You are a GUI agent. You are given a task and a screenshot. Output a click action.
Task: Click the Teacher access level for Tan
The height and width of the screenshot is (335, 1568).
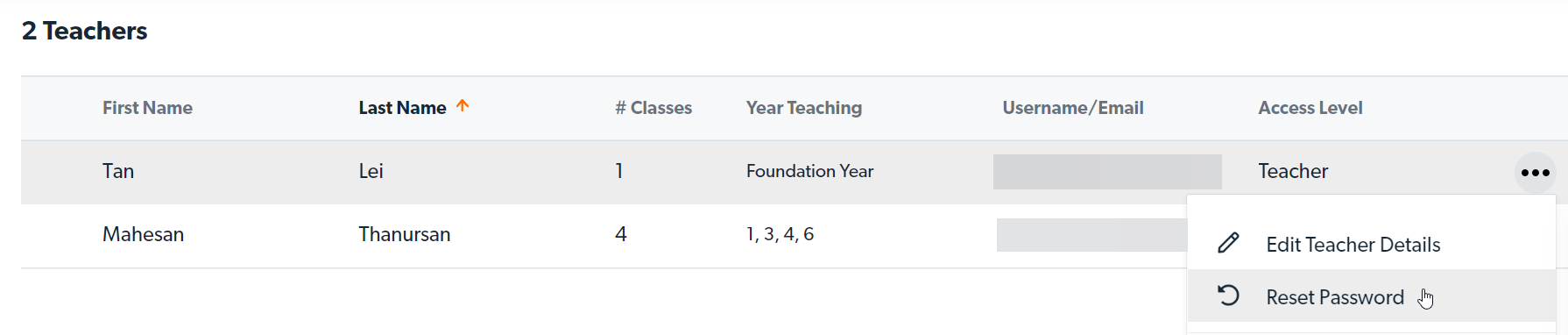[x=1293, y=171]
